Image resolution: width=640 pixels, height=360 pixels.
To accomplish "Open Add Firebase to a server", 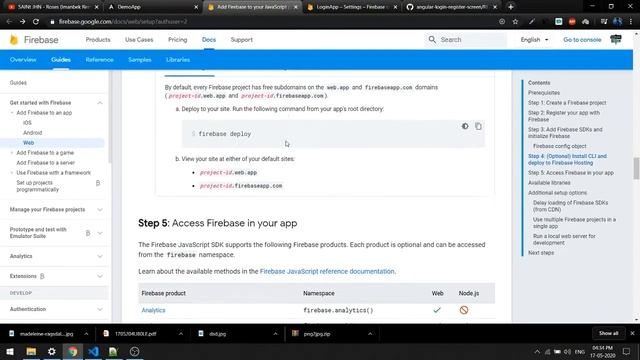I will (46, 163).
